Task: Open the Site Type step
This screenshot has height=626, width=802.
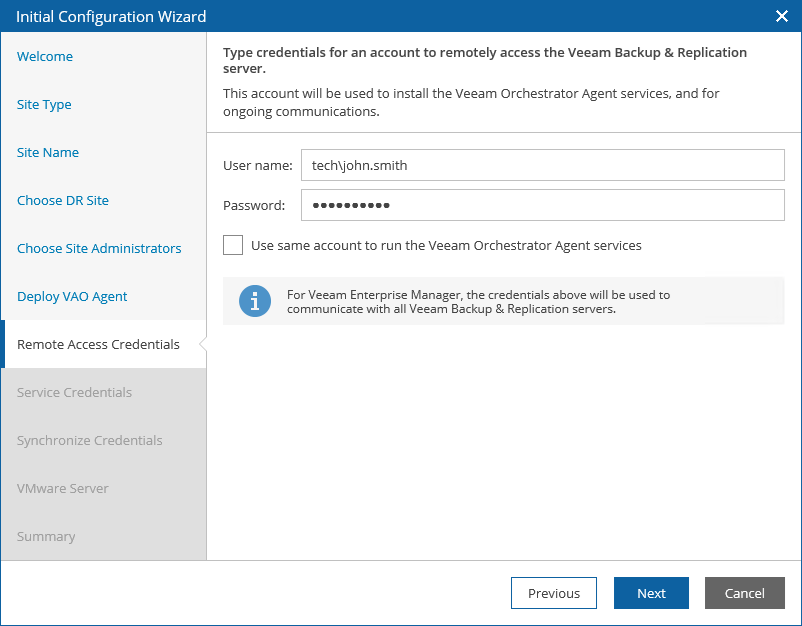Action: click(x=44, y=104)
